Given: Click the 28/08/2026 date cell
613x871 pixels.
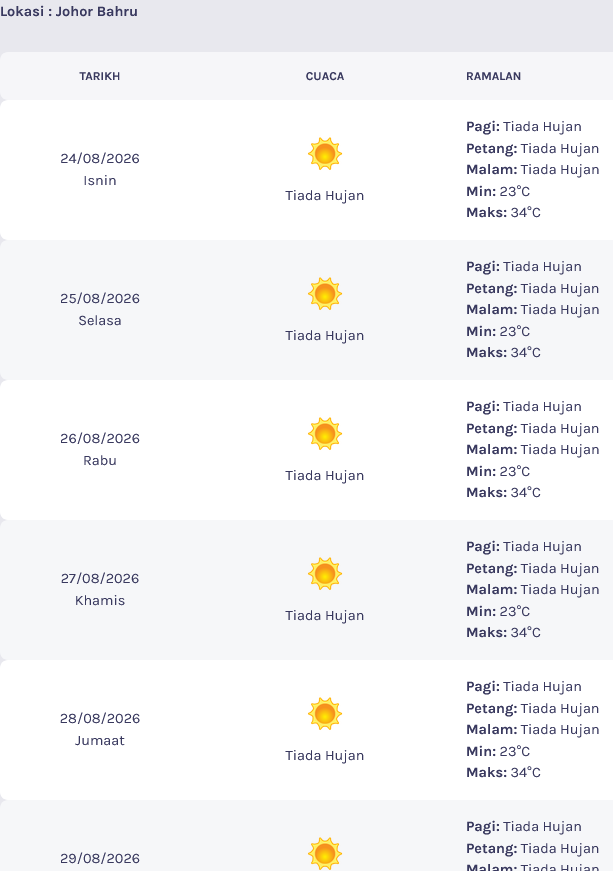Looking at the screenshot, I should [x=100, y=729].
